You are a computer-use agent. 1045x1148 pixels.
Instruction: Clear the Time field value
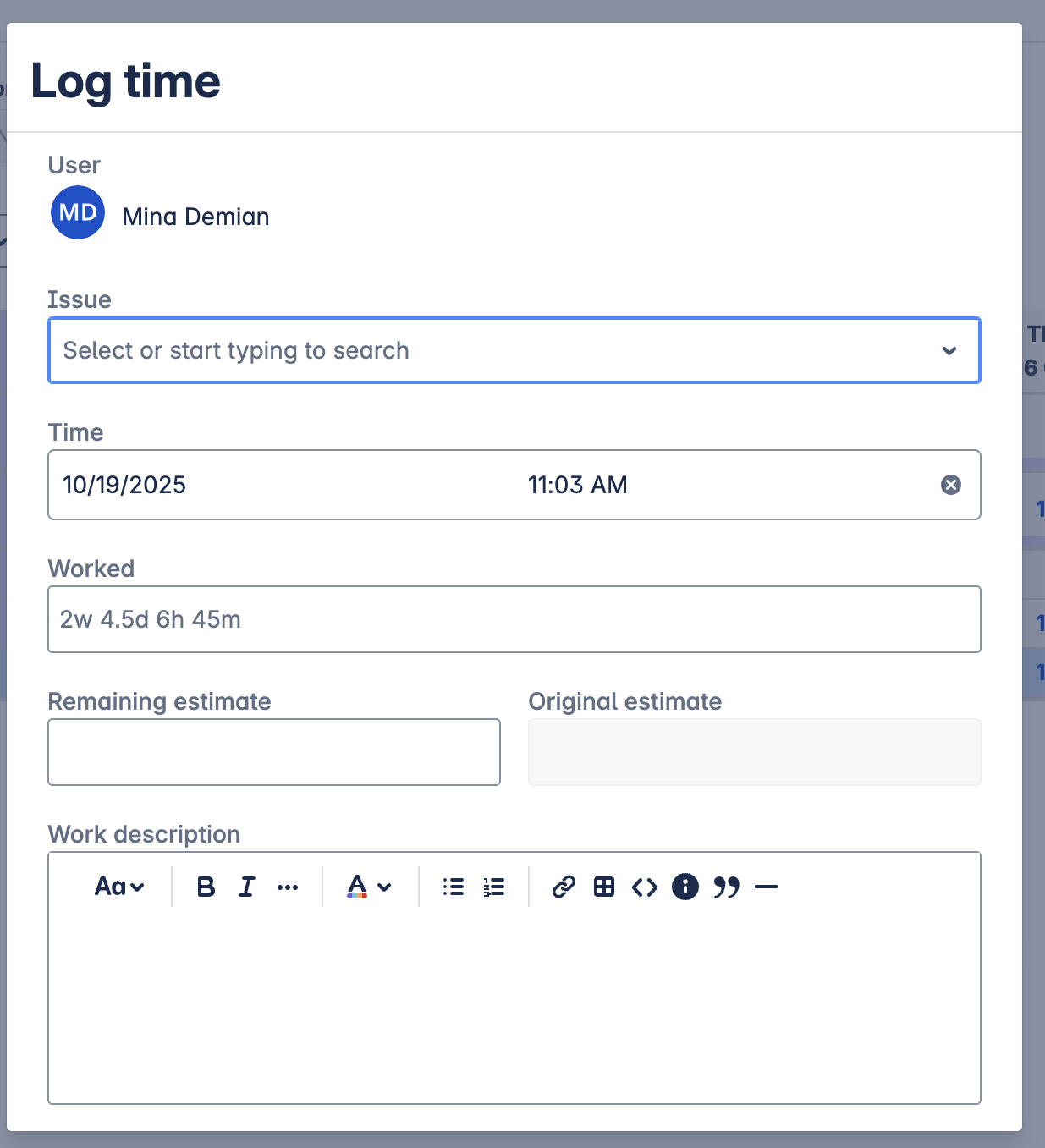coord(951,485)
